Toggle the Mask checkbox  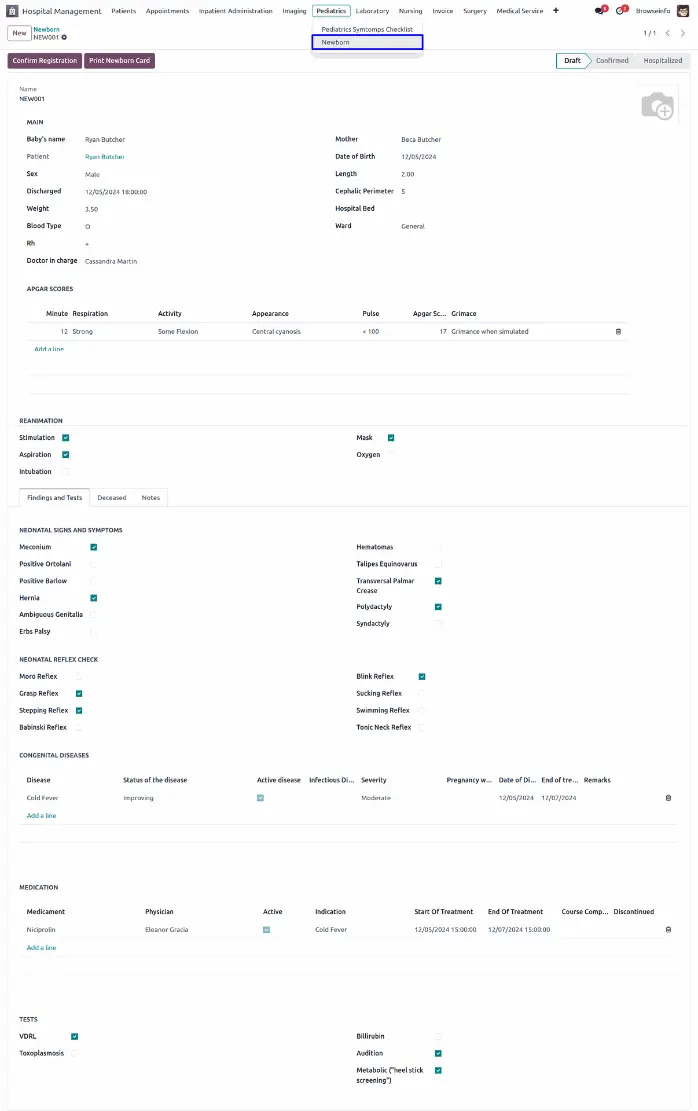[x=391, y=438]
